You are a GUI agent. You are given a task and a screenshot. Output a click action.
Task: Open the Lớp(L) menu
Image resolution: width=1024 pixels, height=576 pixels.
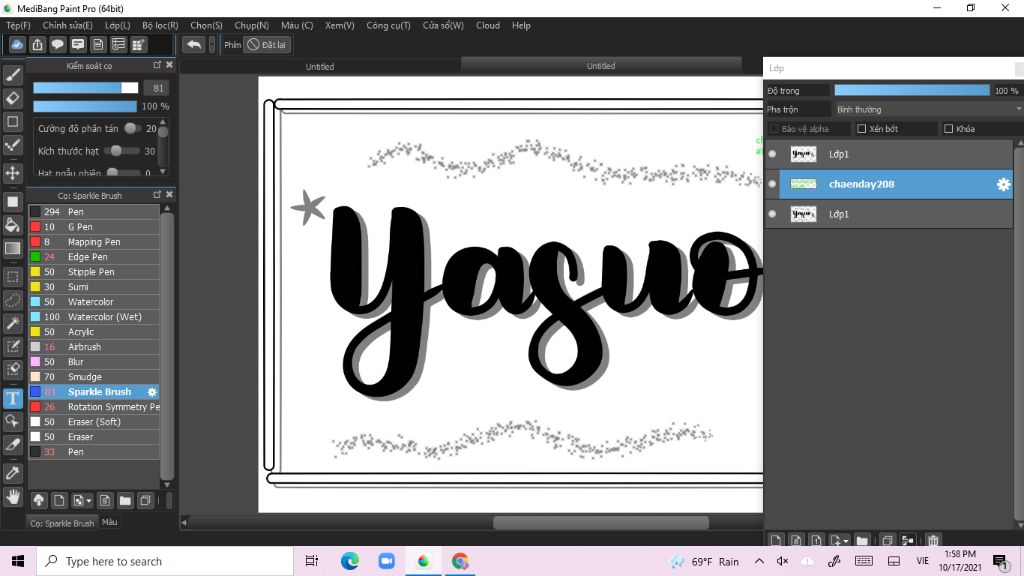118,25
